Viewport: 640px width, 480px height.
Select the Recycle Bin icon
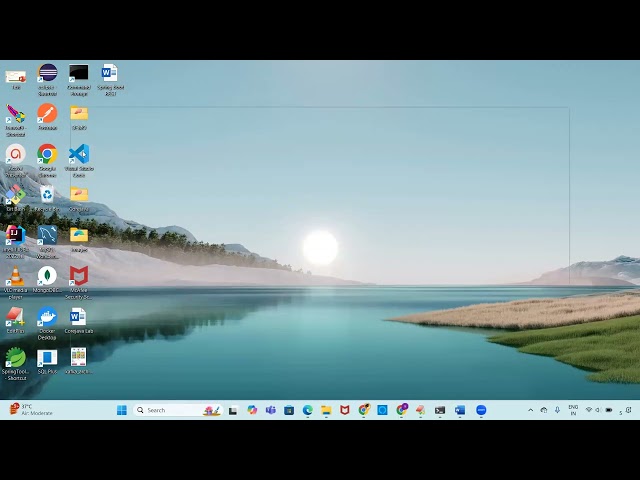(47, 198)
